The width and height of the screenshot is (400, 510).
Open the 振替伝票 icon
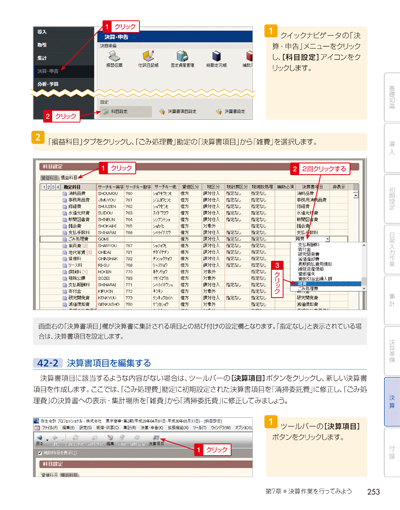[114, 59]
